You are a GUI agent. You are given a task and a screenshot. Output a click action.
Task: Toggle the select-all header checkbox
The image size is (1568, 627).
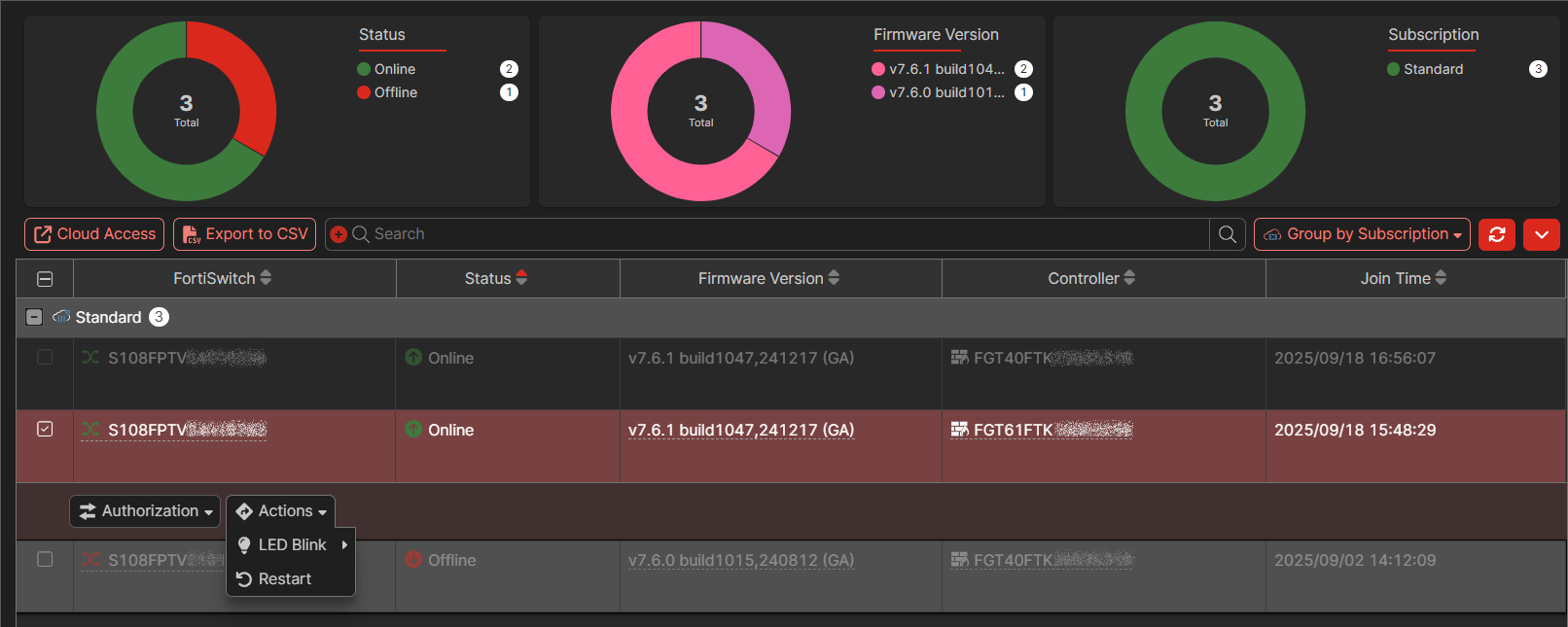45,279
